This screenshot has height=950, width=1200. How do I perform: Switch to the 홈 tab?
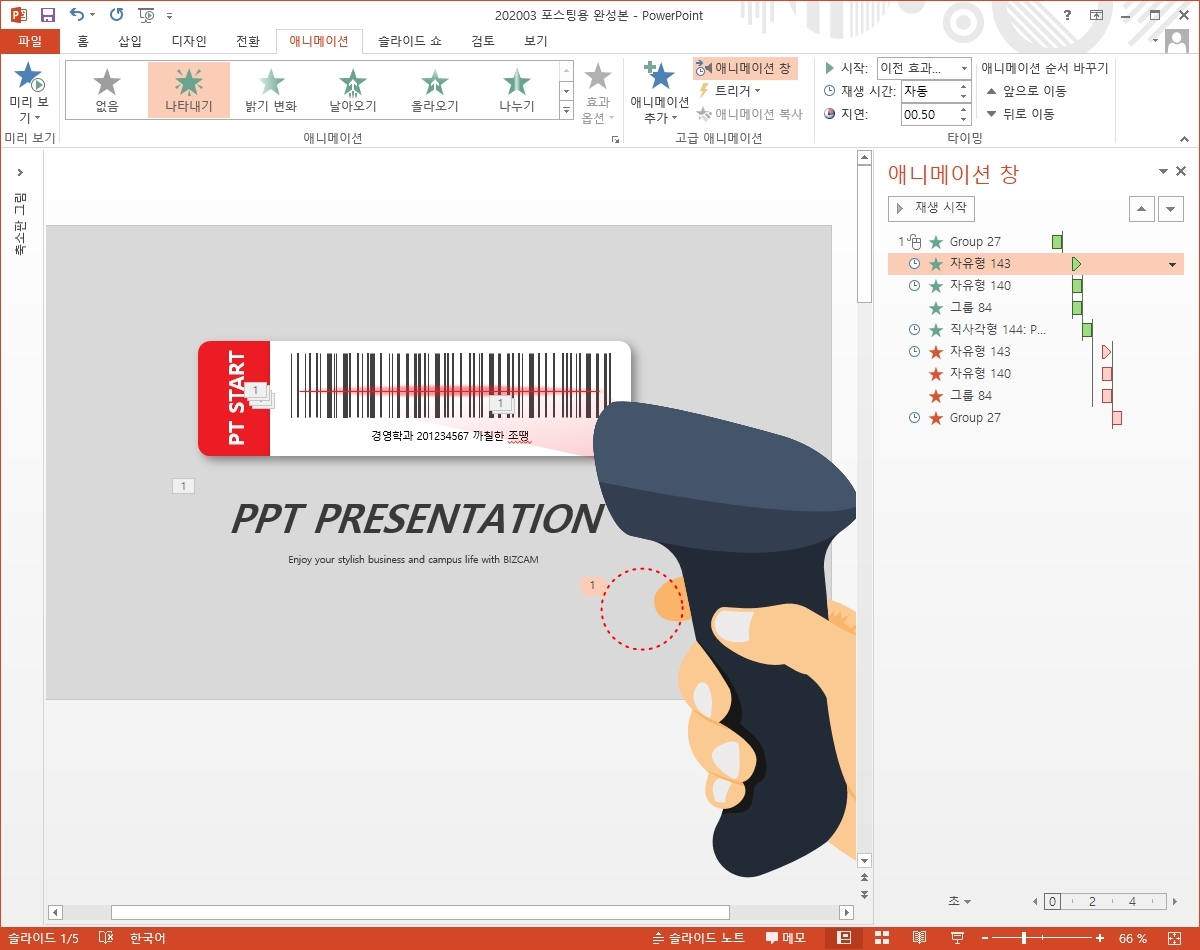(x=82, y=41)
